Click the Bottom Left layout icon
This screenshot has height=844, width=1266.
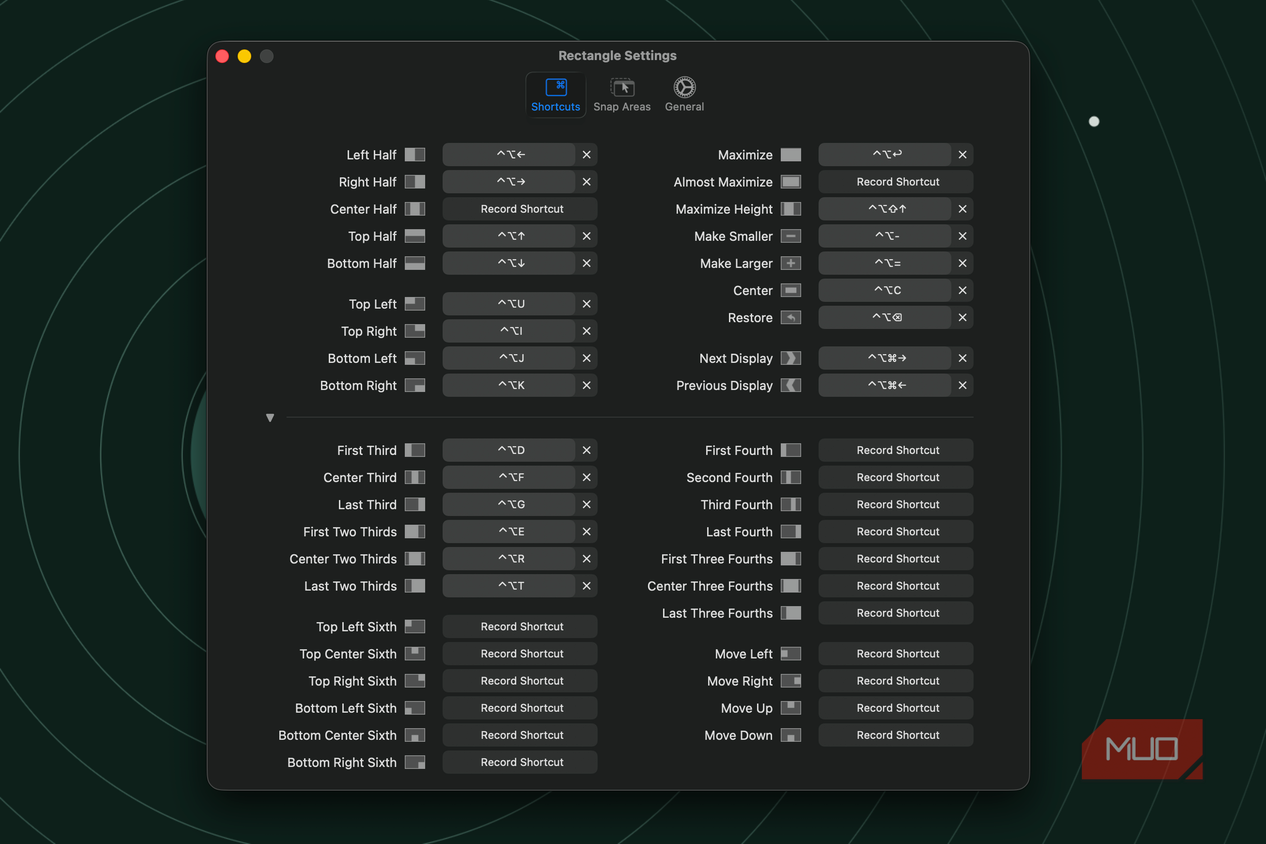pyautogui.click(x=415, y=358)
